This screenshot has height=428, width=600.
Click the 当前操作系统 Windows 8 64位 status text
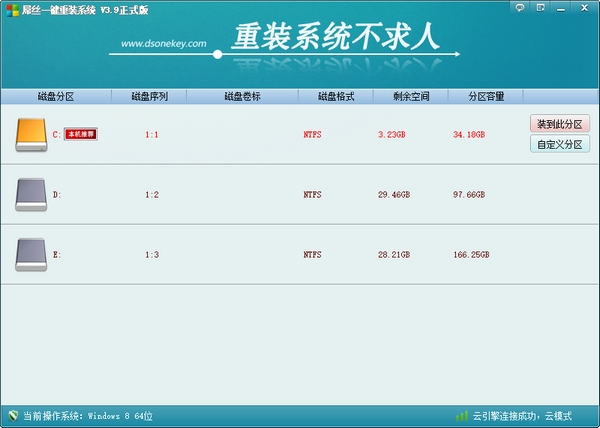(88, 416)
